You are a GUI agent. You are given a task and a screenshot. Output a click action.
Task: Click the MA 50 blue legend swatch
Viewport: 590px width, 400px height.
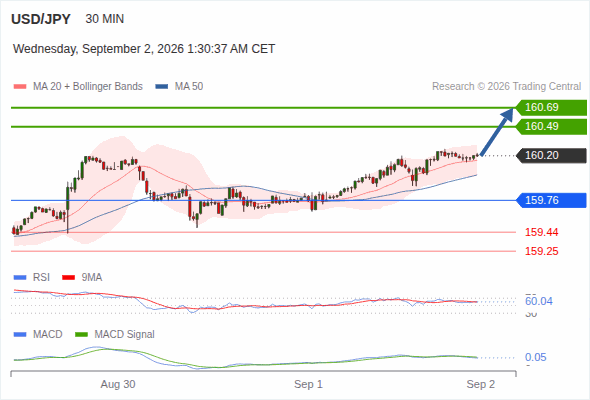162,87
